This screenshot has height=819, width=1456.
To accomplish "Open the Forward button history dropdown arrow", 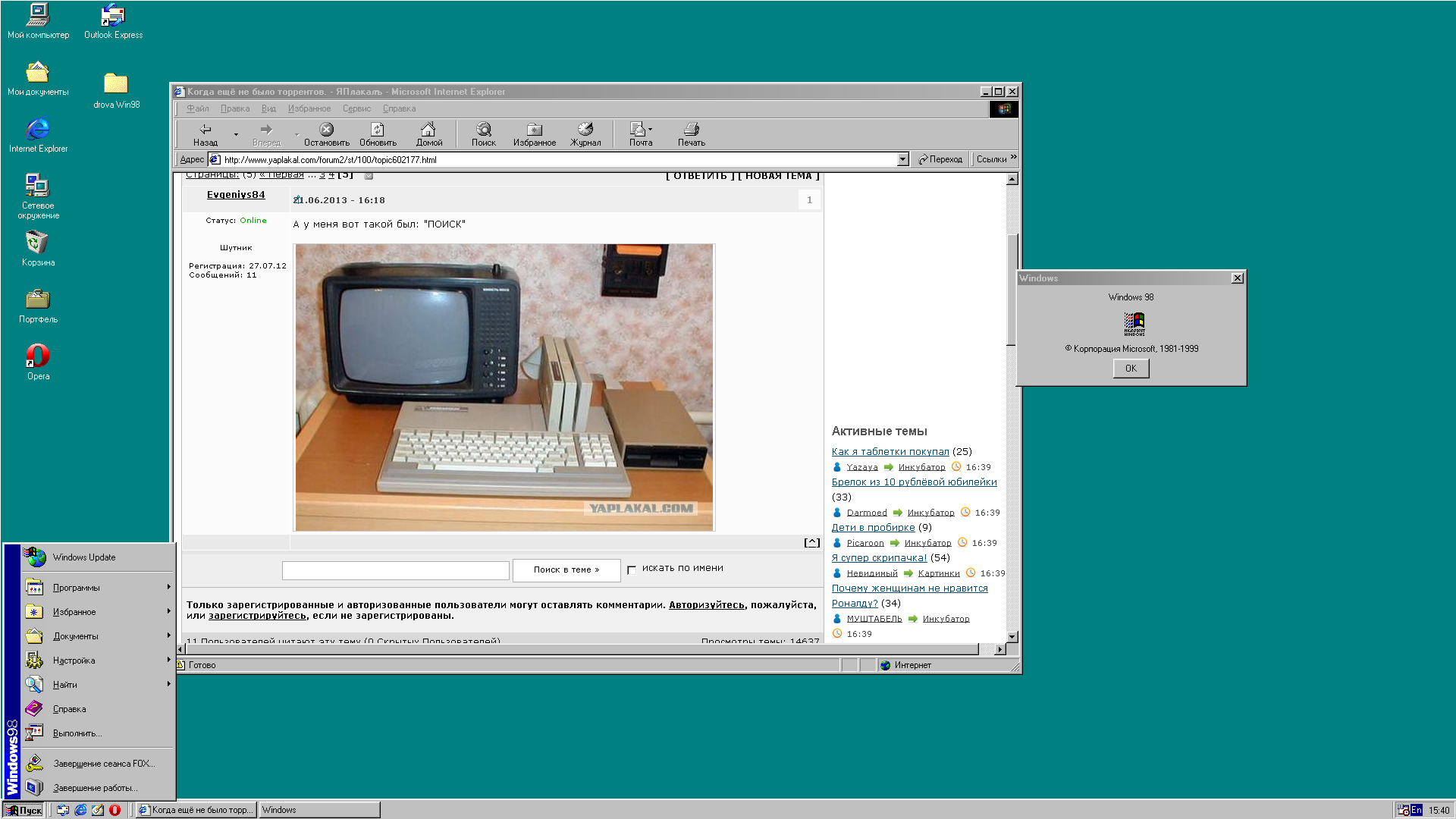I will [x=297, y=134].
